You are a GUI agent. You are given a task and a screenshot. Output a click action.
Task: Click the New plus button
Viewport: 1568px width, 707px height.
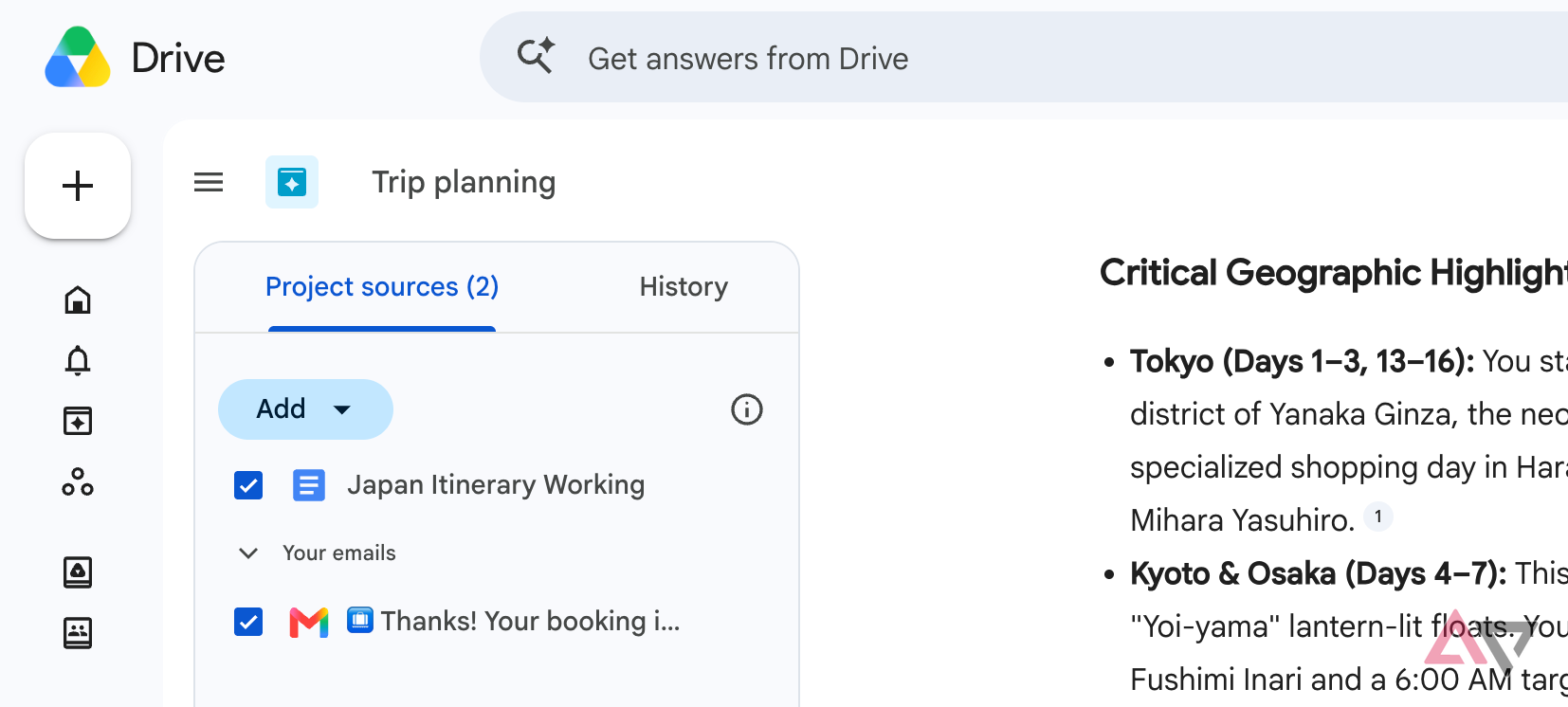78,186
